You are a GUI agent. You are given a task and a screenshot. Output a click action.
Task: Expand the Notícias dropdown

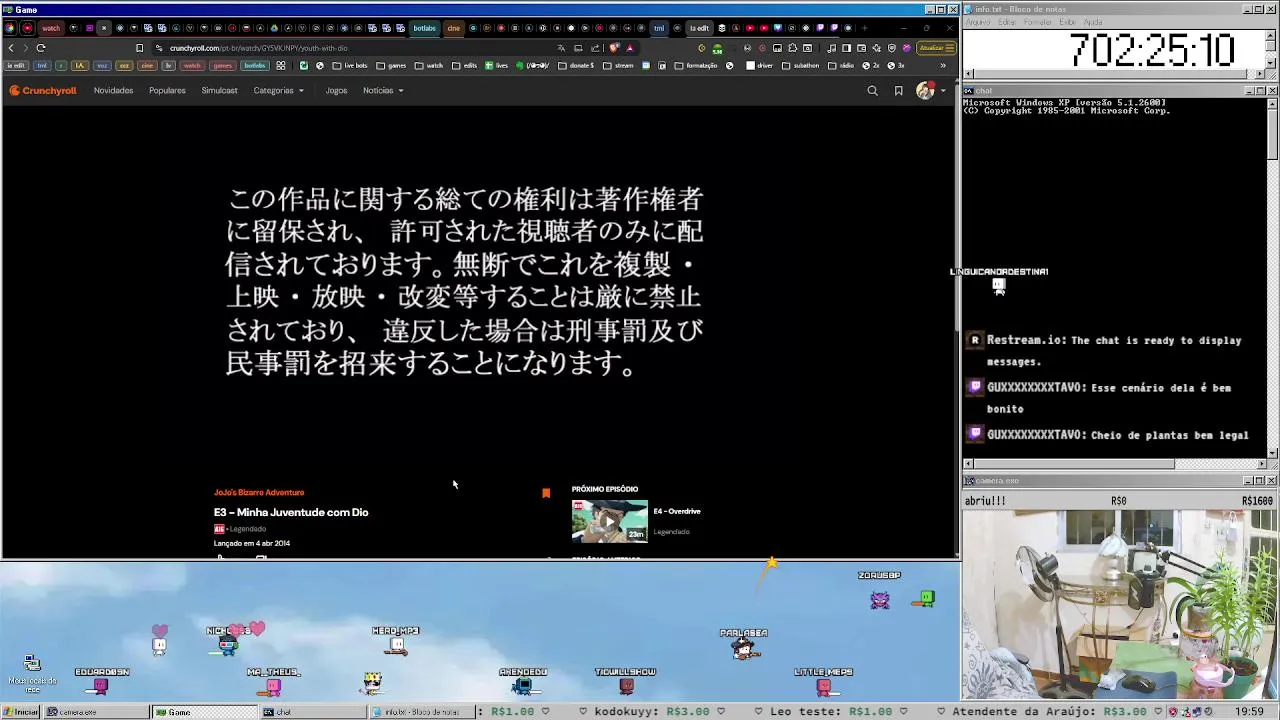[x=383, y=90]
